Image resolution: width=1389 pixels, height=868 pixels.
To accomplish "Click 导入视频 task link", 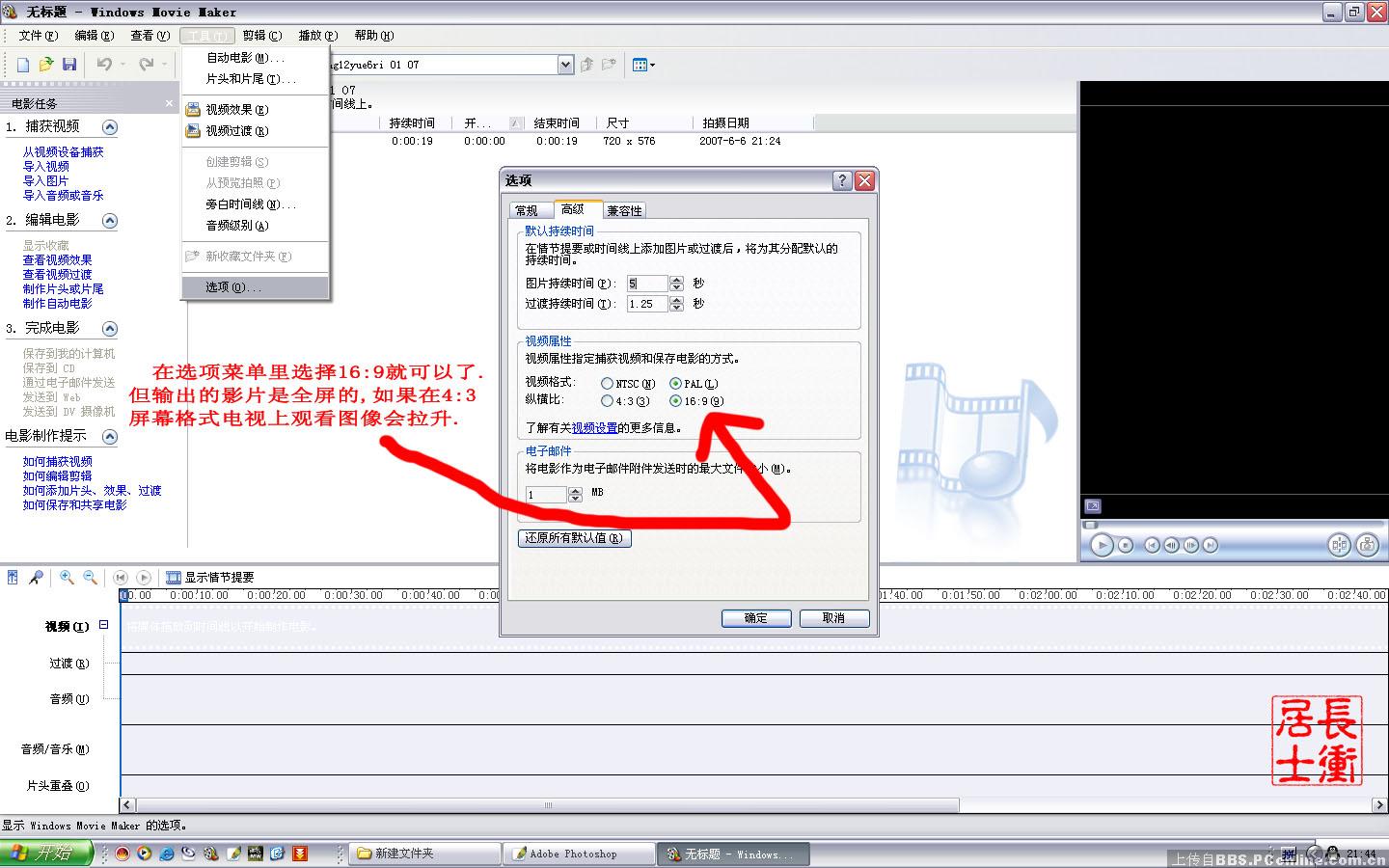I will tap(46, 167).
